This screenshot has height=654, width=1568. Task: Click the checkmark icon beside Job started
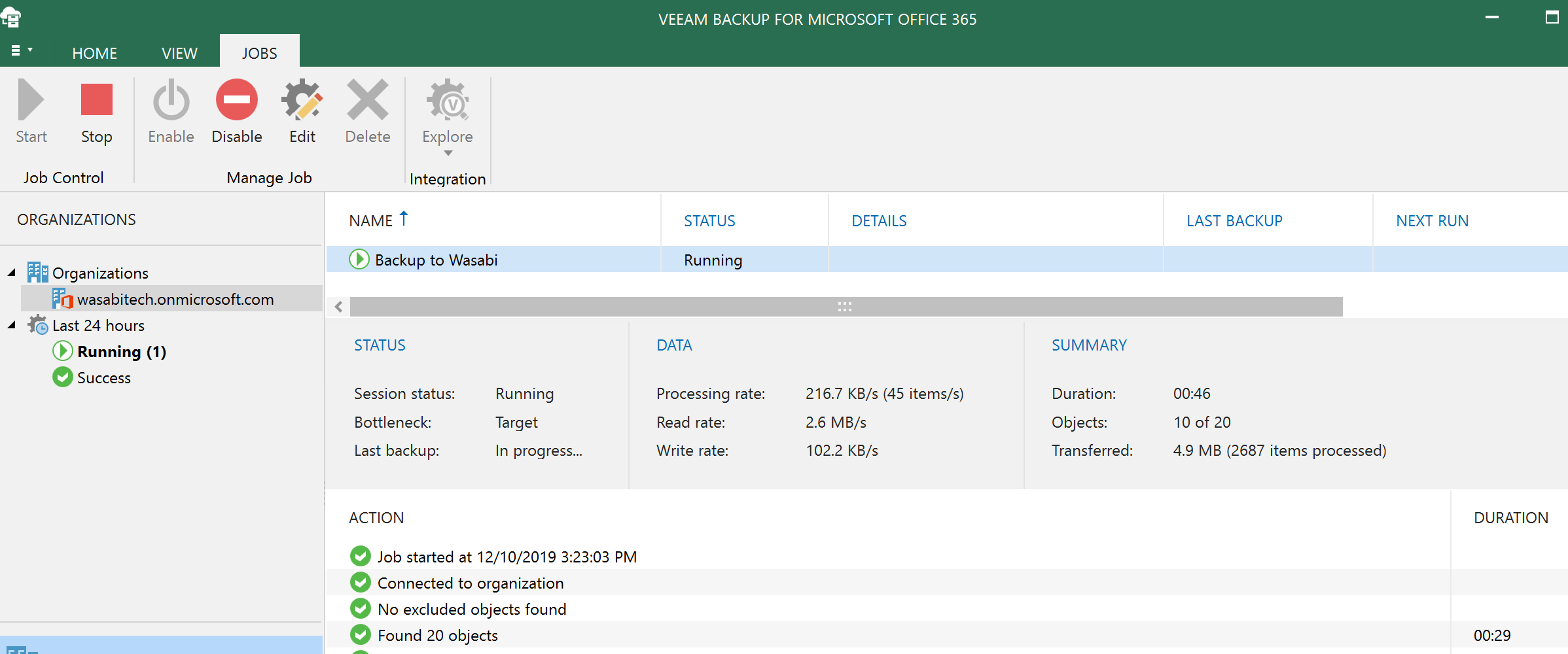coord(361,556)
